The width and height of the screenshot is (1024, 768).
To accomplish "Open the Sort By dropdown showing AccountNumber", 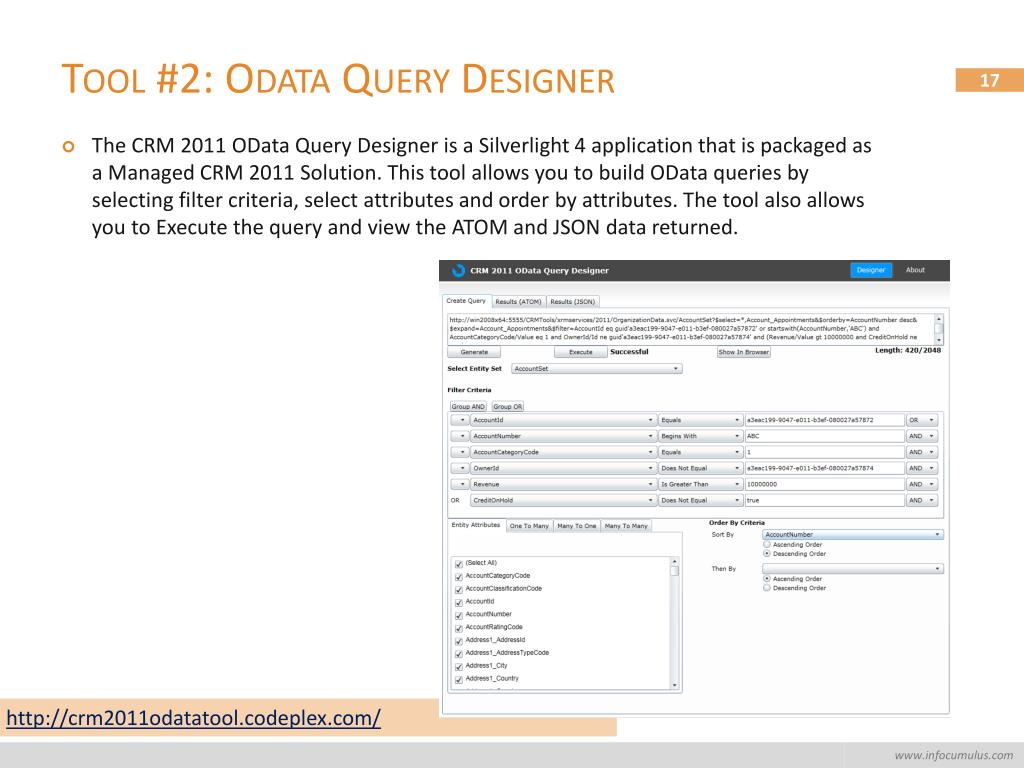I will tap(853, 534).
